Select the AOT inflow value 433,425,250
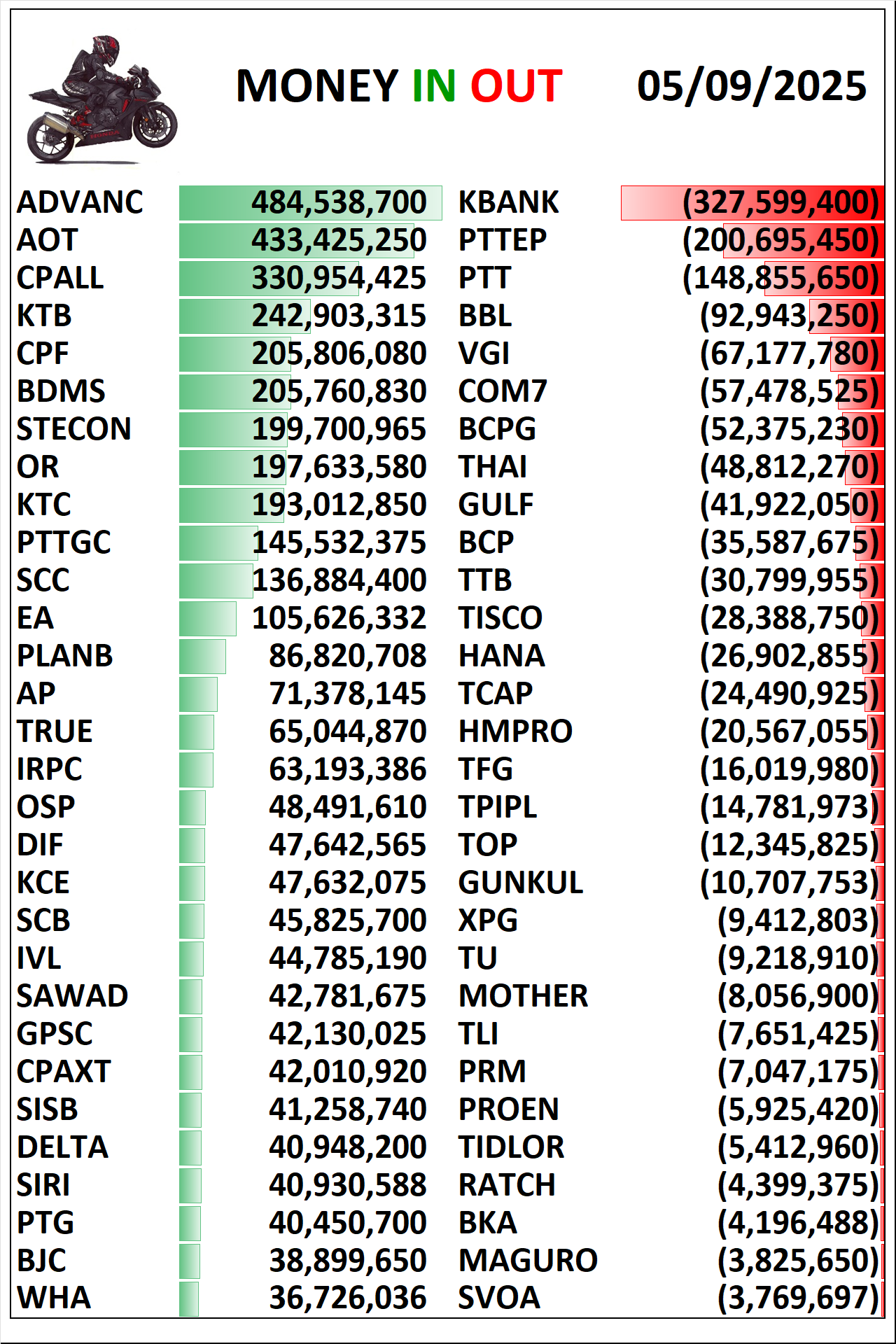The image size is (896, 1344). point(339,240)
